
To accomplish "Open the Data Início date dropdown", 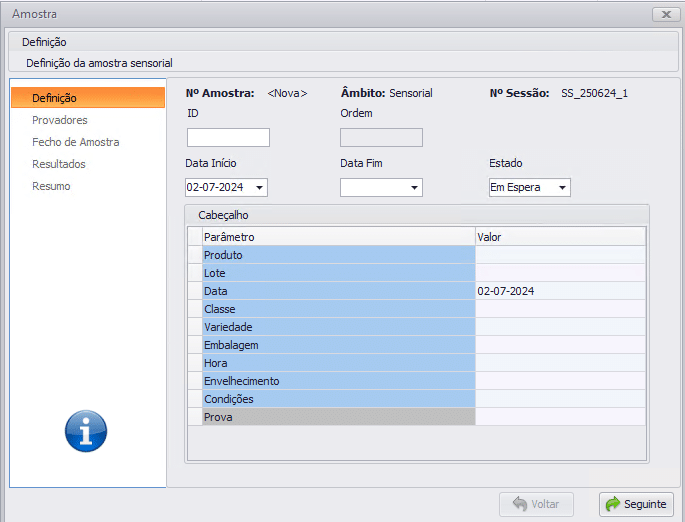I will tap(260, 188).
